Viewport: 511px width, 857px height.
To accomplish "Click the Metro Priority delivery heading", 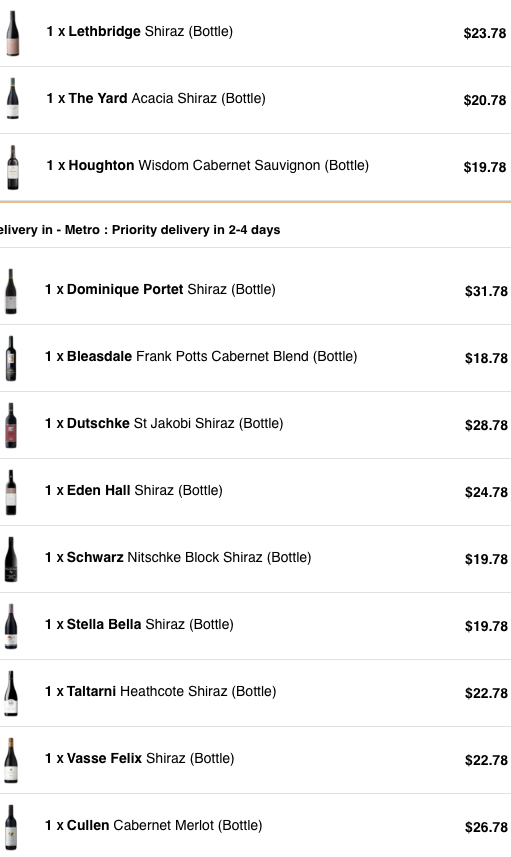I will pos(140,230).
